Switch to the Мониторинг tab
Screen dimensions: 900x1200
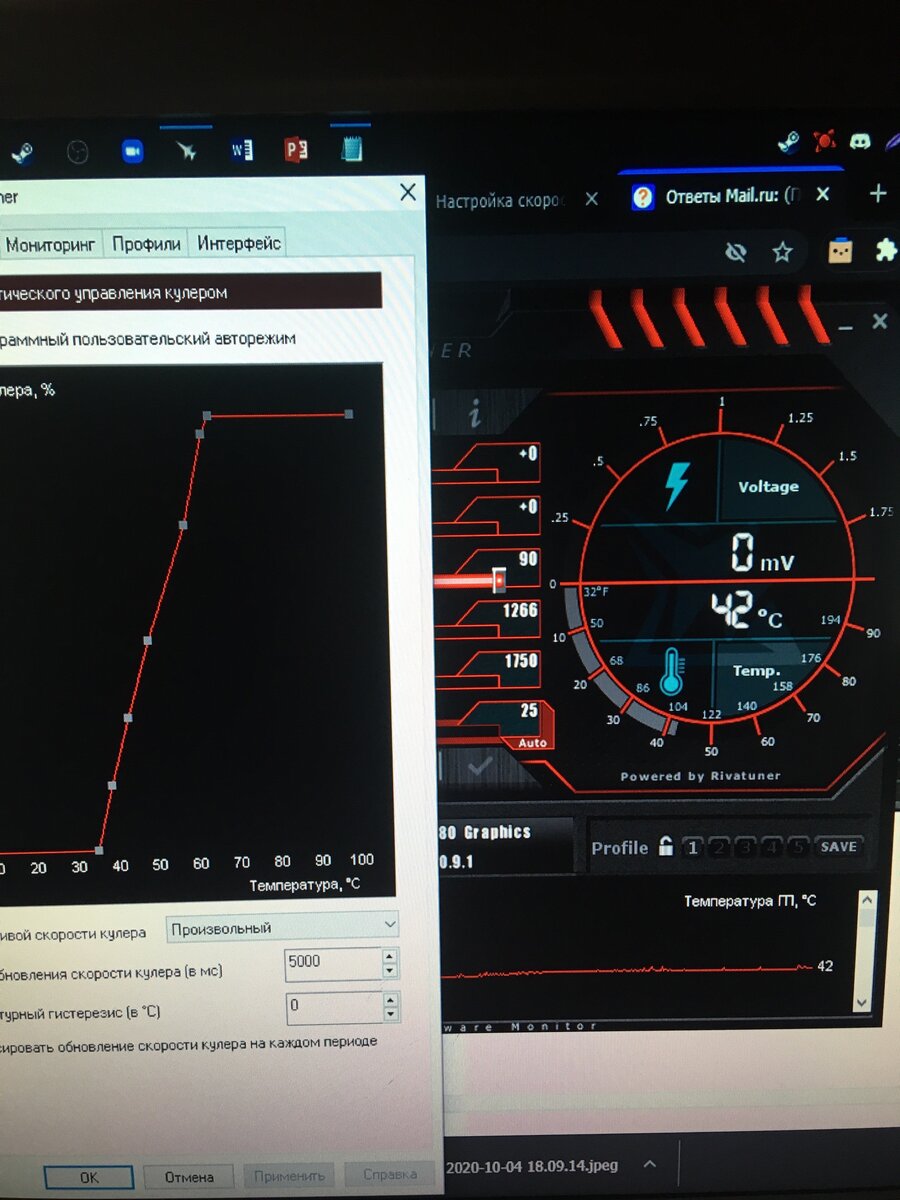tap(50, 243)
